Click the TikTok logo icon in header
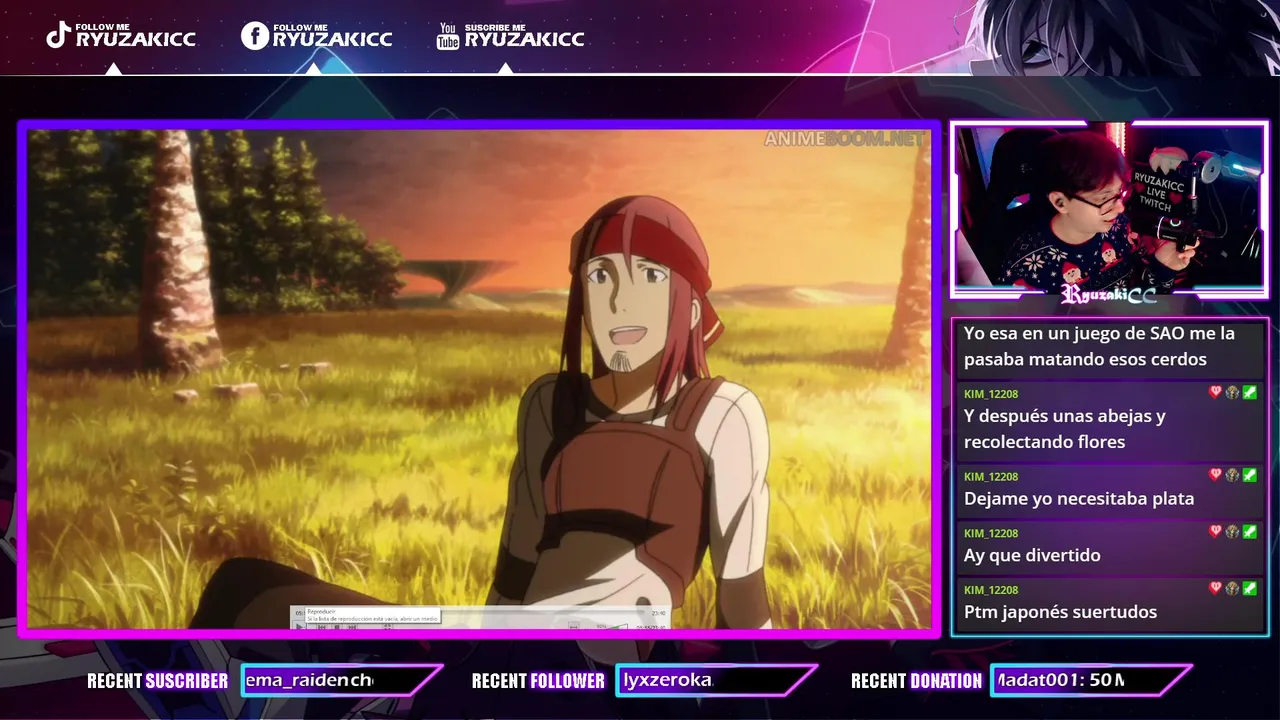1280x720 pixels. pyautogui.click(x=59, y=35)
